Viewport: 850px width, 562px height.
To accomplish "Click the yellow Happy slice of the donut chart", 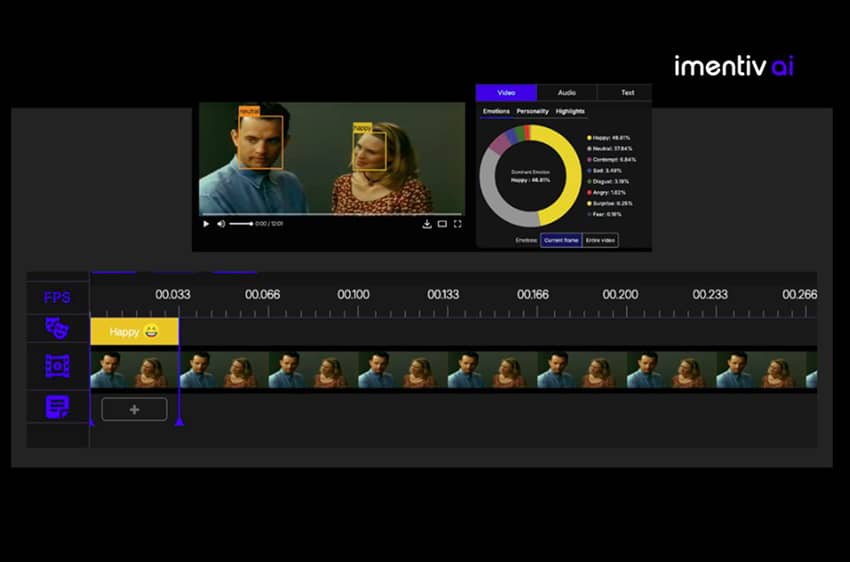I will click(572, 176).
